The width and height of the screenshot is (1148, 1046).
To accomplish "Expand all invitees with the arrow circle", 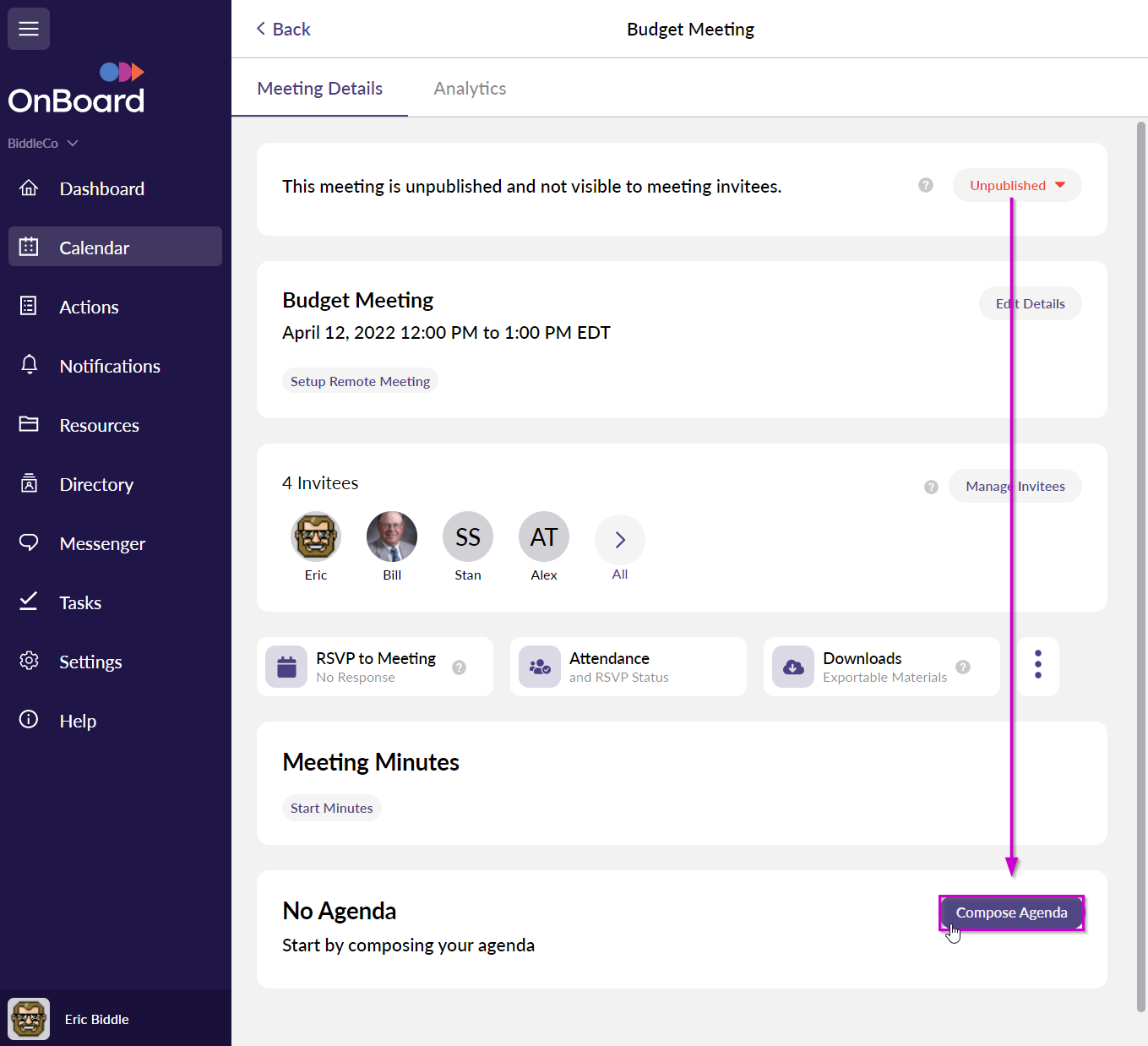I will (x=619, y=539).
